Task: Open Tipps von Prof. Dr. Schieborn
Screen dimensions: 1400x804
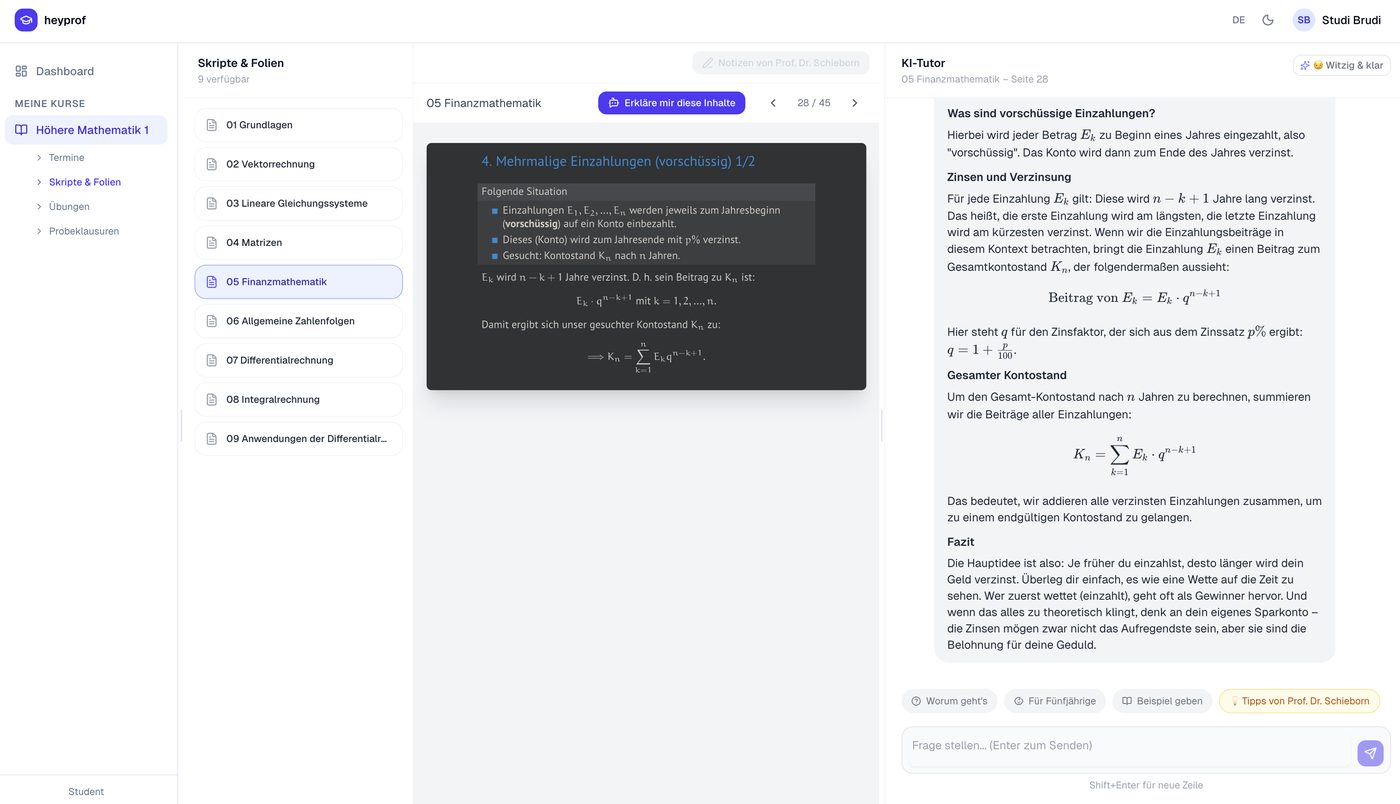Action: pyautogui.click(x=1298, y=700)
